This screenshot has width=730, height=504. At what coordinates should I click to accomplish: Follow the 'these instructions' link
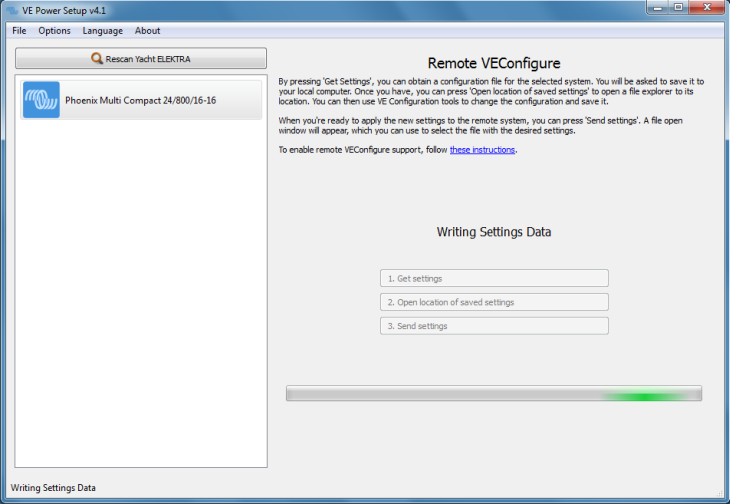point(482,150)
